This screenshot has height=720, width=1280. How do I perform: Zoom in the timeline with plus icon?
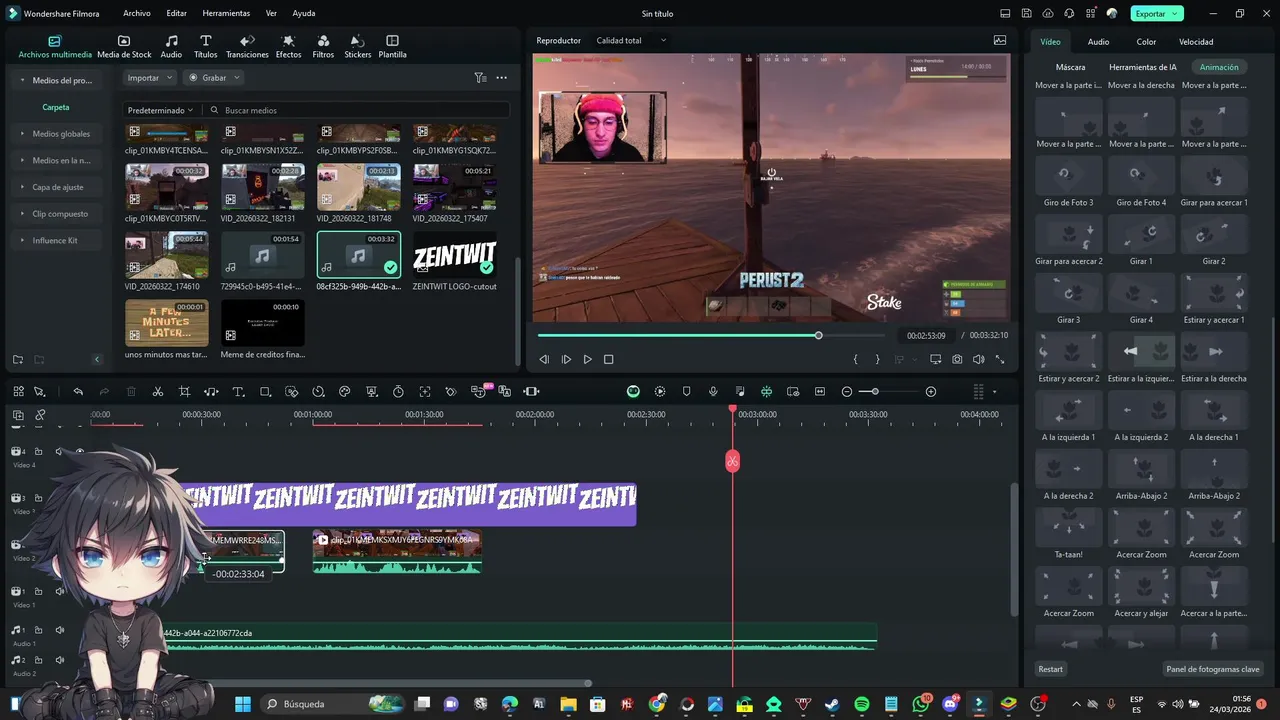[x=931, y=392]
